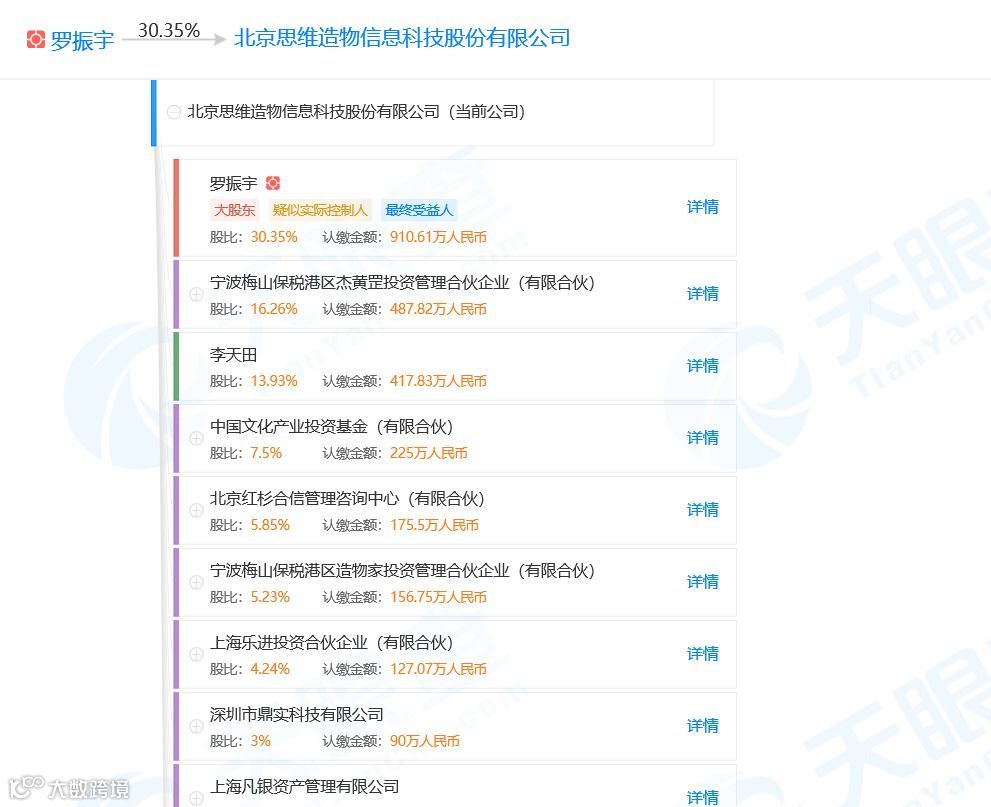Open 详情 for 北京红杉合信管理咨询中心
The width and height of the screenshot is (991, 807).
703,510
